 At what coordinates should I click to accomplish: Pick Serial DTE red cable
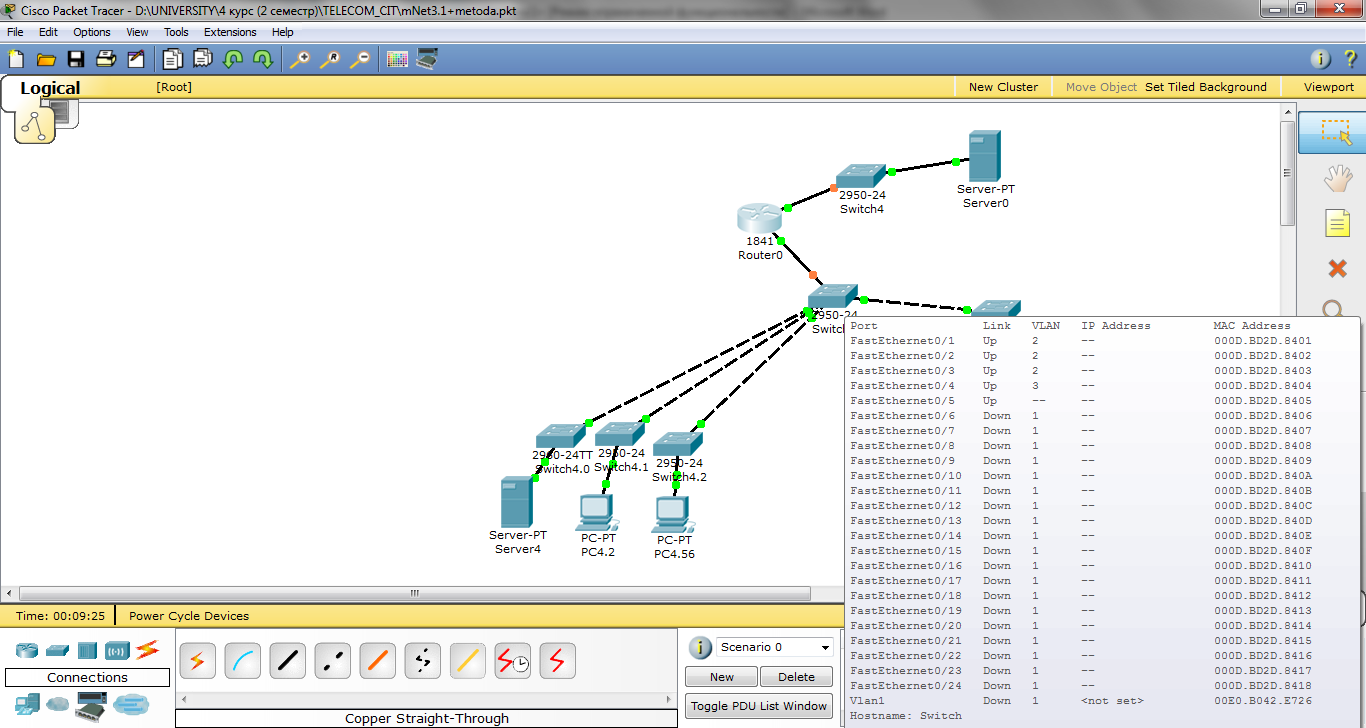tap(557, 660)
